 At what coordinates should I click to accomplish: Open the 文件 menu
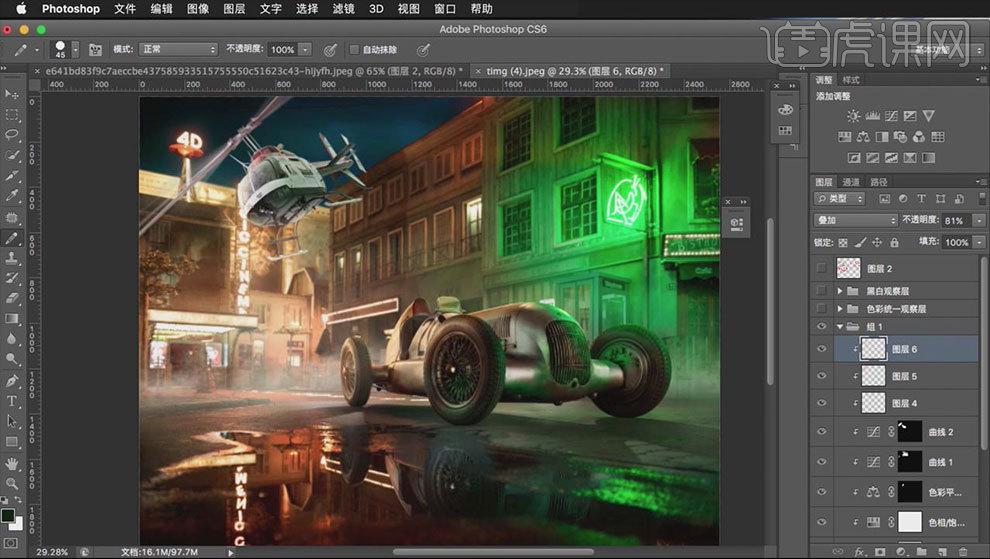coord(125,9)
